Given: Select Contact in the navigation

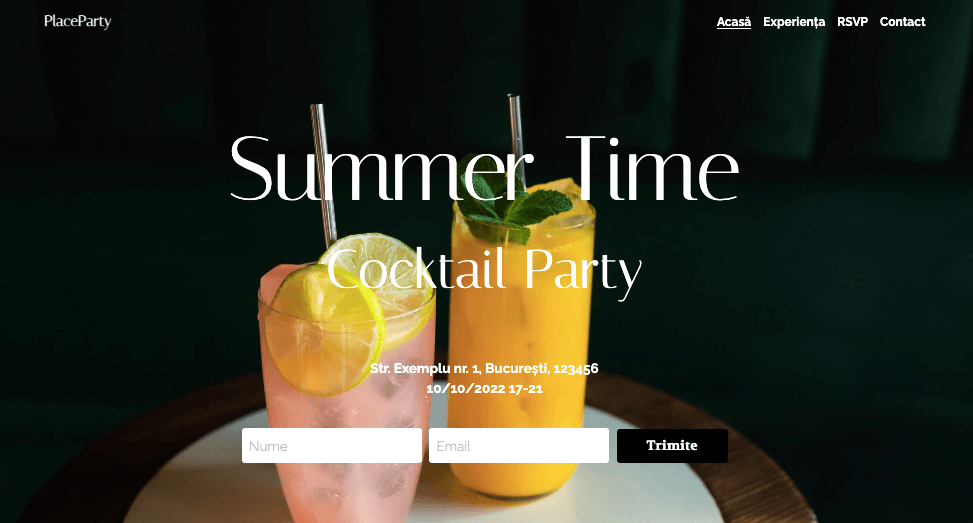Looking at the screenshot, I should [x=902, y=22].
